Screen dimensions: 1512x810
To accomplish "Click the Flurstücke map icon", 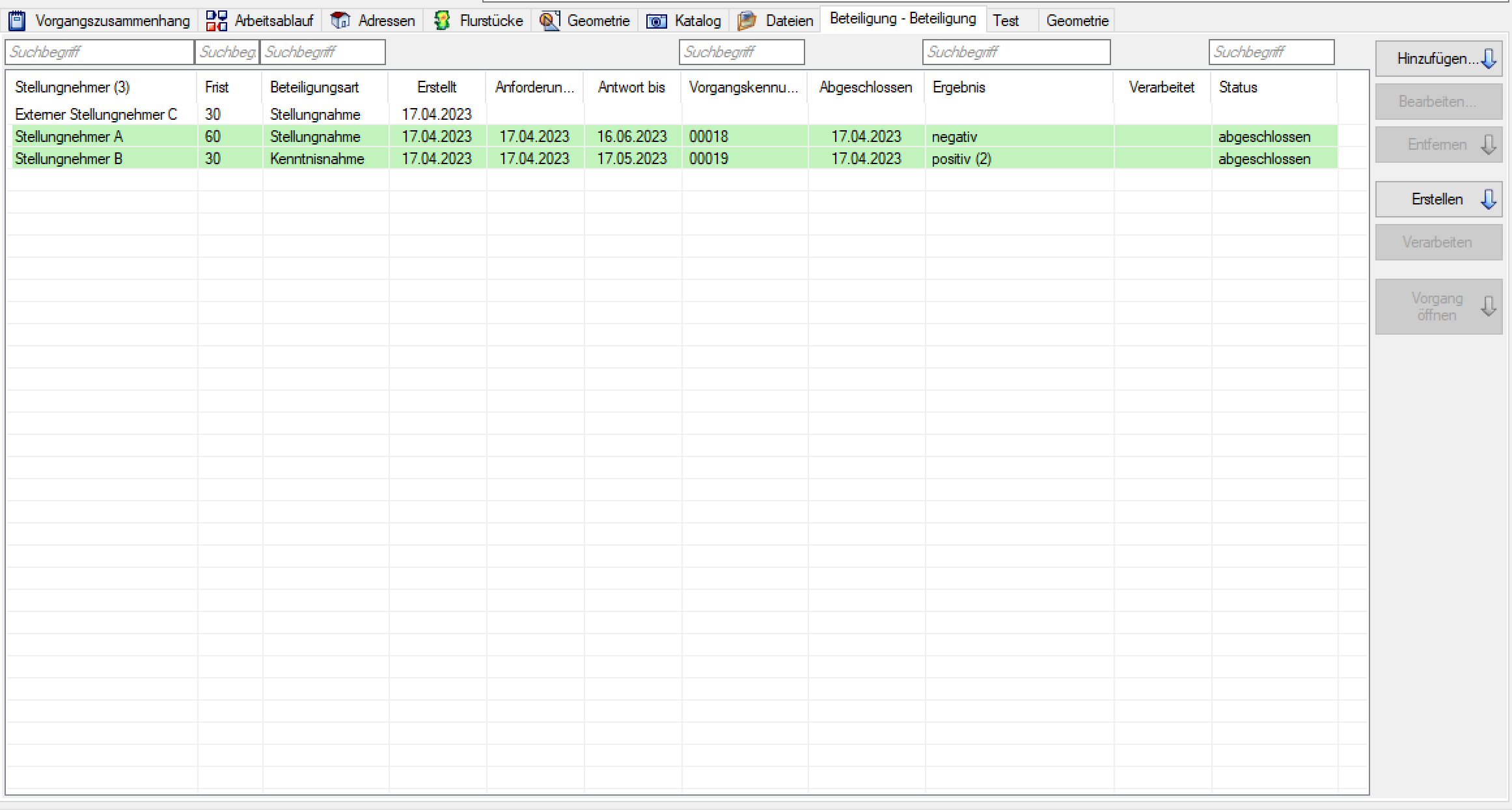I will tap(442, 21).
